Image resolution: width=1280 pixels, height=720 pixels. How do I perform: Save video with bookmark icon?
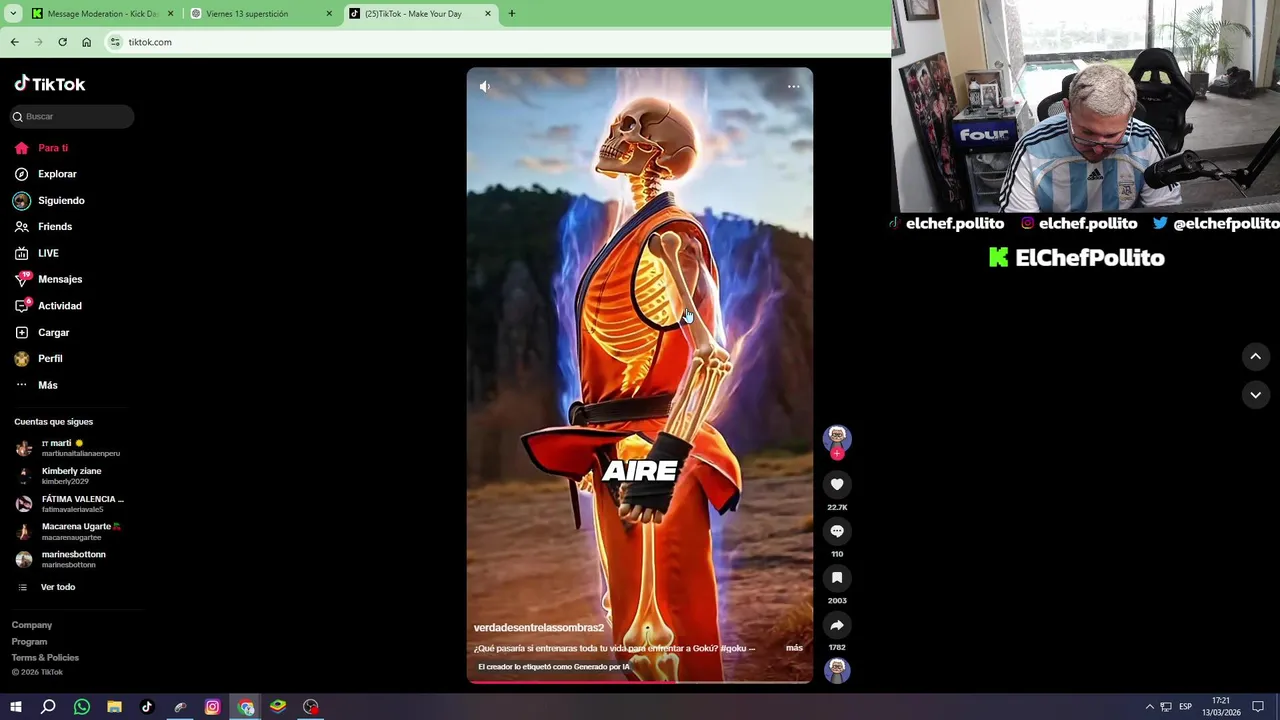pos(837,578)
